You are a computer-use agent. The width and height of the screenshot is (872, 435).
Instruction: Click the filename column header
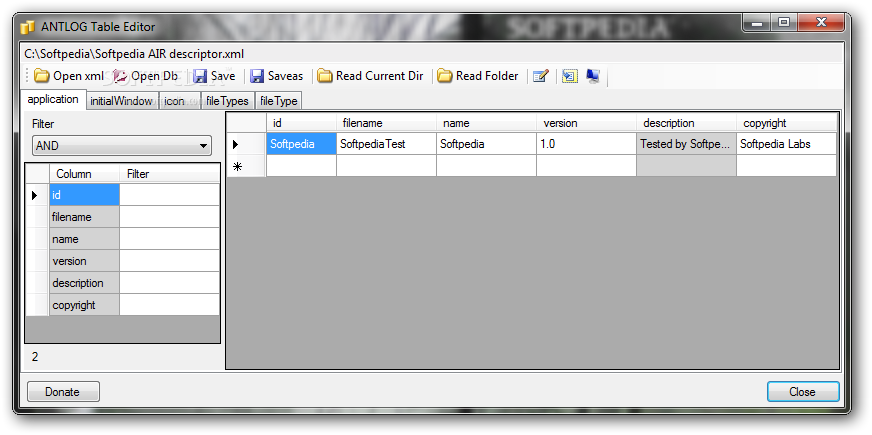pyautogui.click(x=386, y=123)
